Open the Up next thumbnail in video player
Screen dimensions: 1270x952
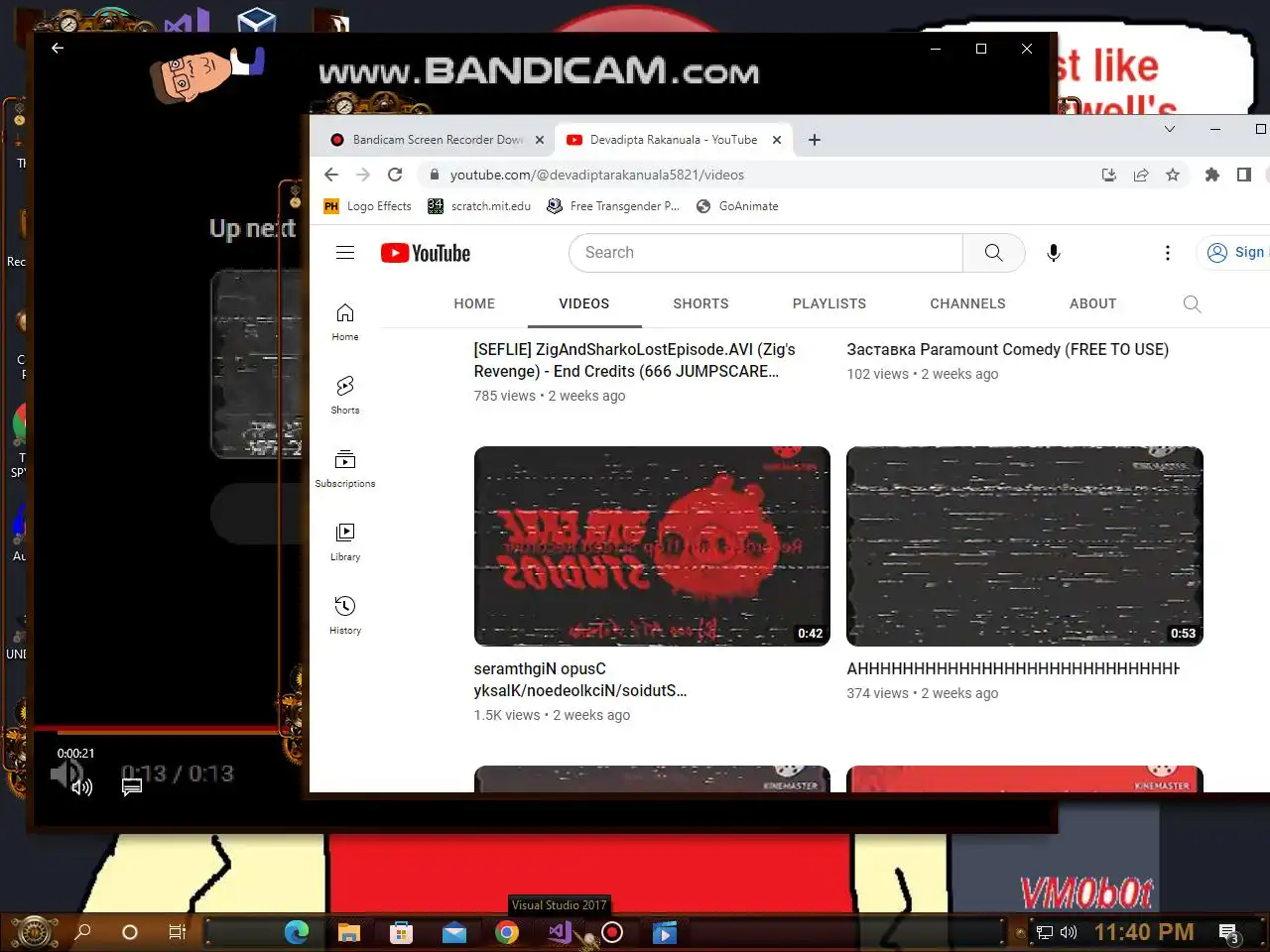pos(256,363)
